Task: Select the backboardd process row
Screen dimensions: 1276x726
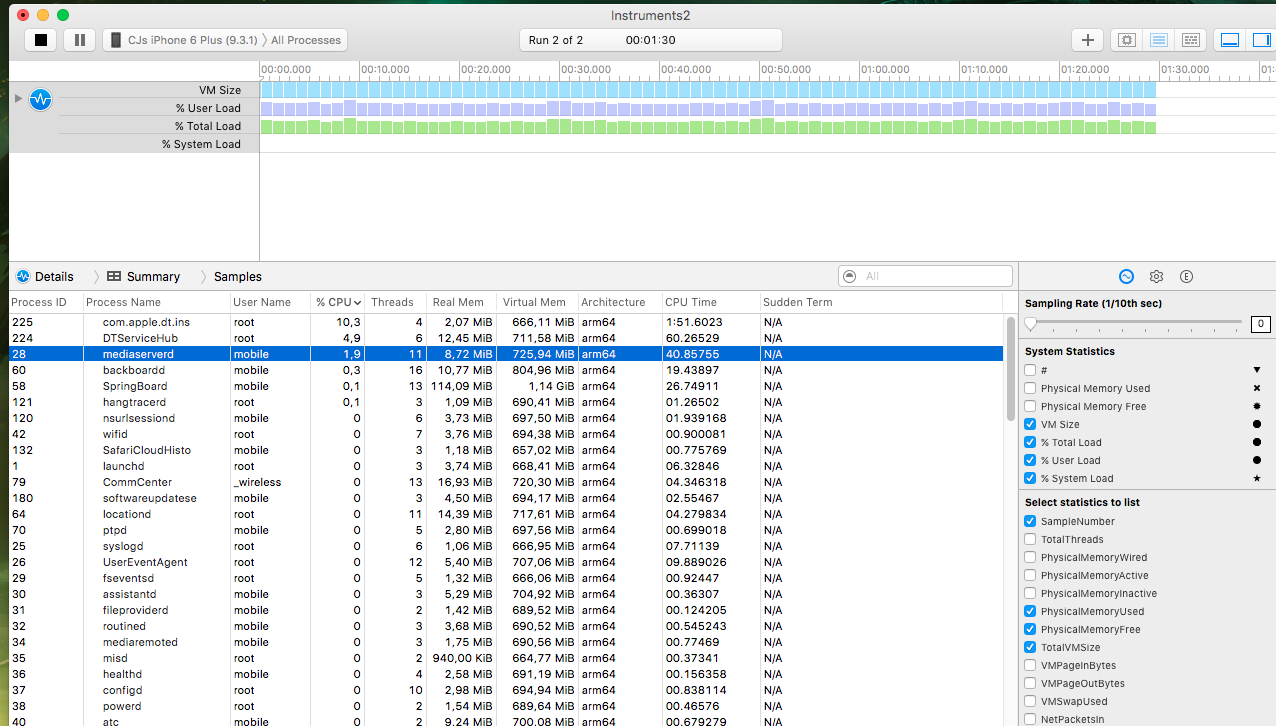Action: (x=506, y=370)
